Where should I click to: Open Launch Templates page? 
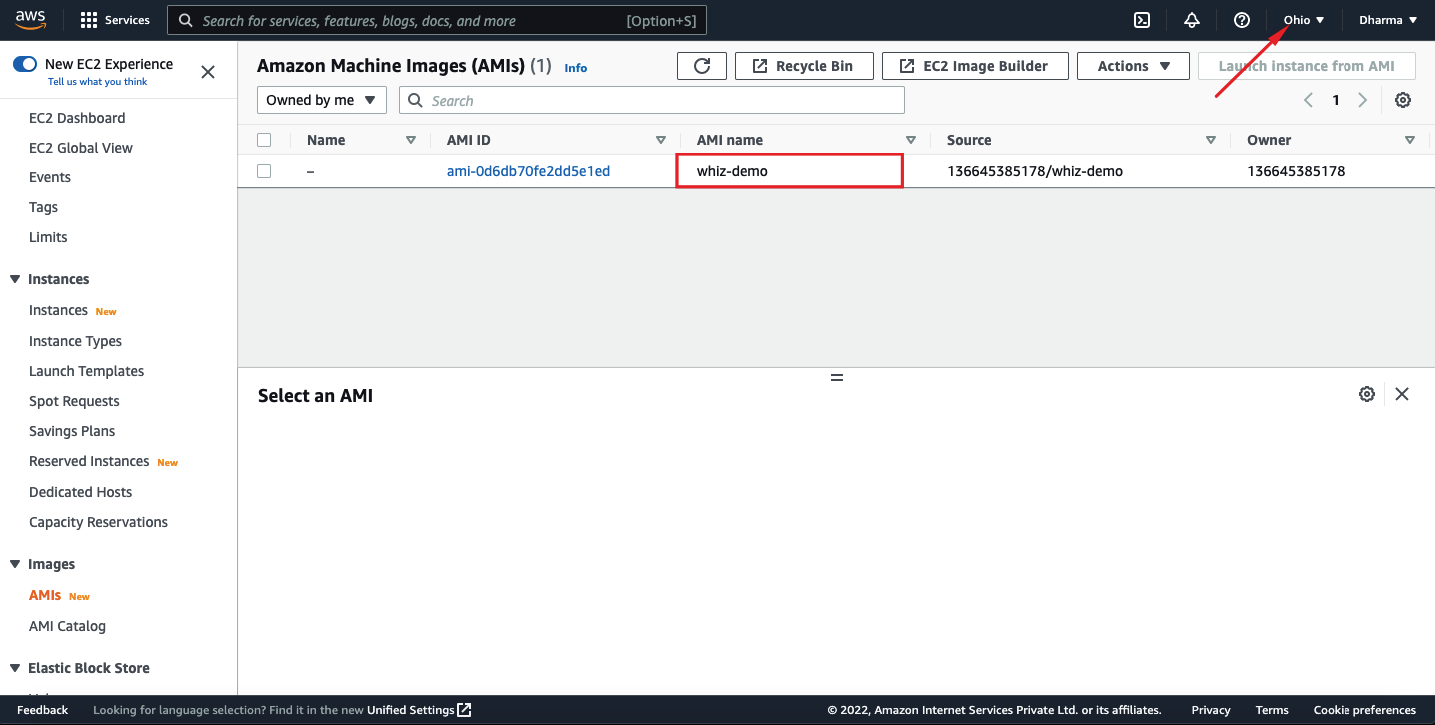[86, 371]
